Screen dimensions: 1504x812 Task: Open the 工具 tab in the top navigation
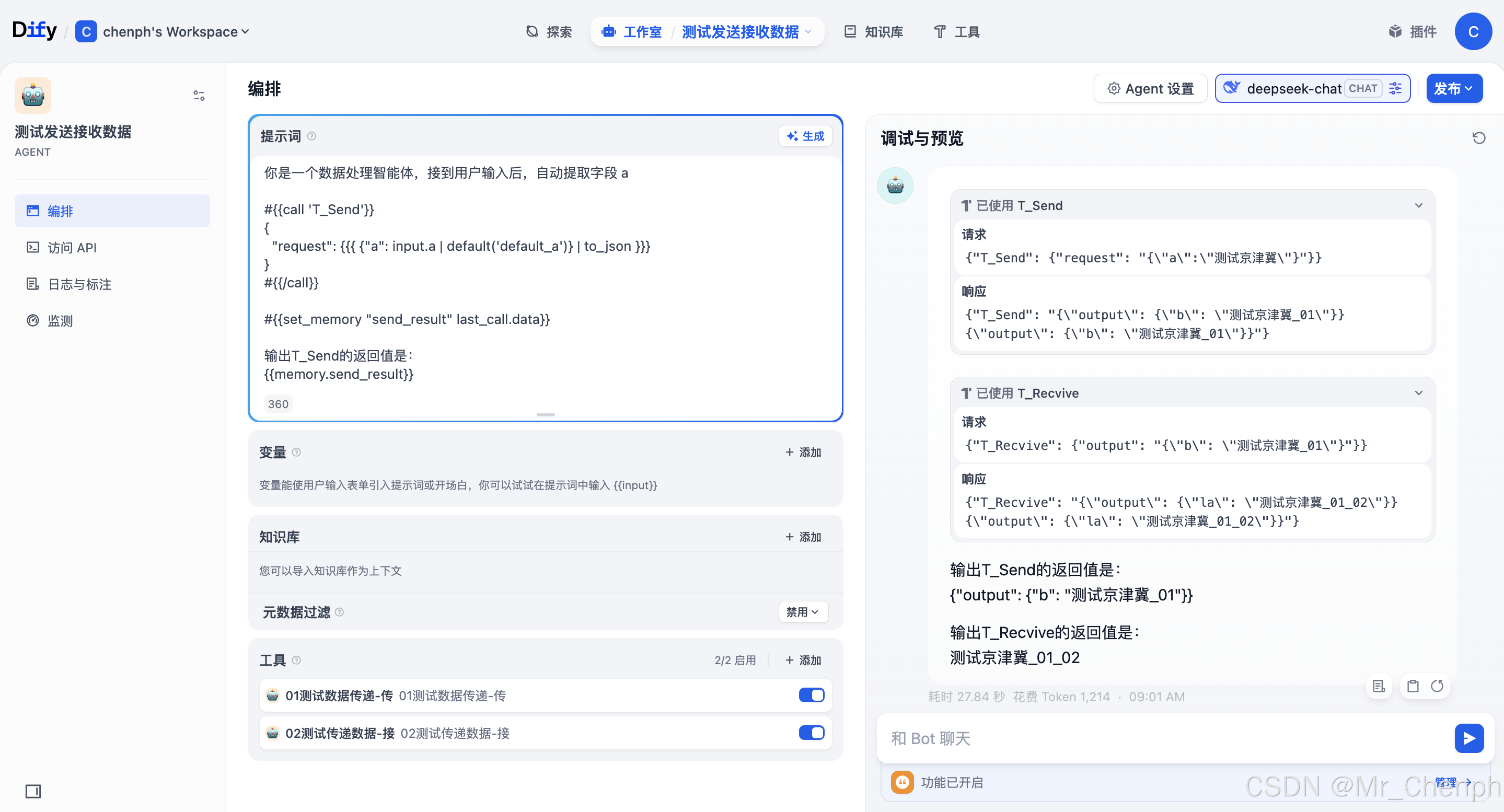click(x=957, y=31)
